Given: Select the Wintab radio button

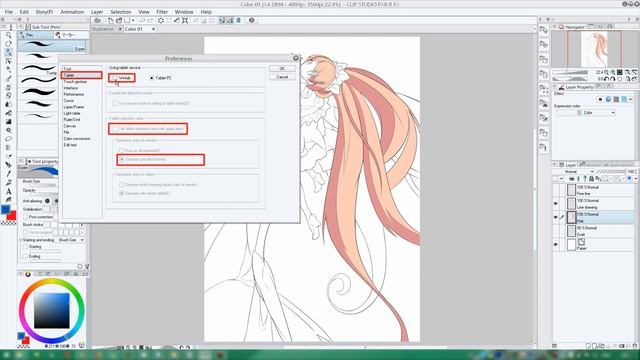Looking at the screenshot, I should click(115, 78).
